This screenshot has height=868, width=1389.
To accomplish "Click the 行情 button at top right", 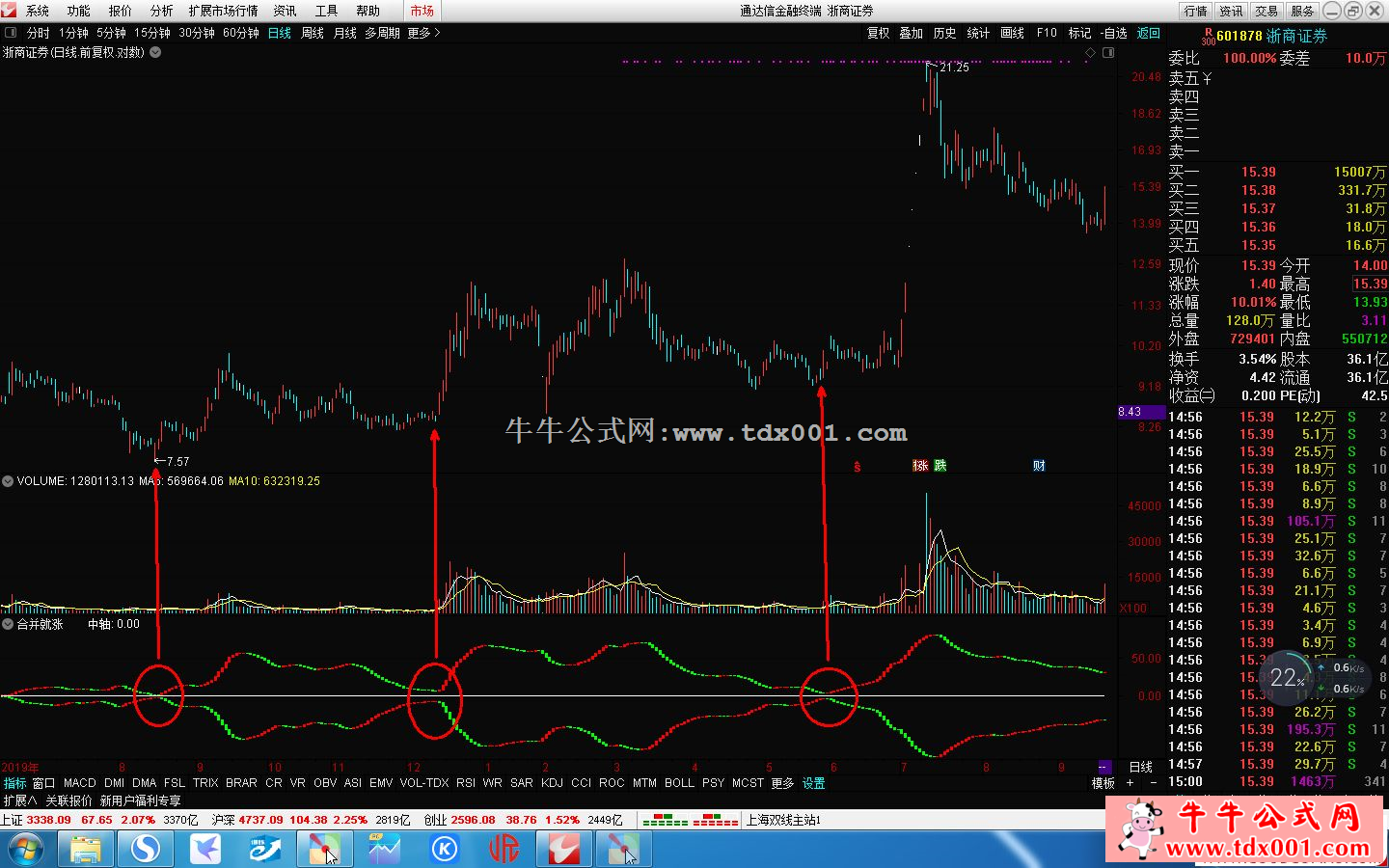I will tap(1195, 11).
